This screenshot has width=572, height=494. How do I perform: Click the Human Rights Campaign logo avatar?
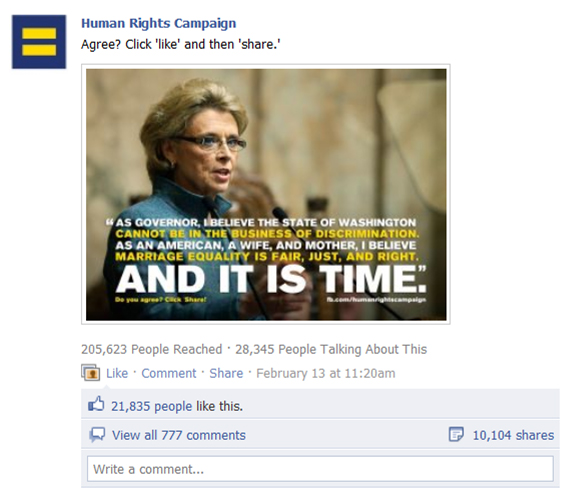pyautogui.click(x=39, y=42)
